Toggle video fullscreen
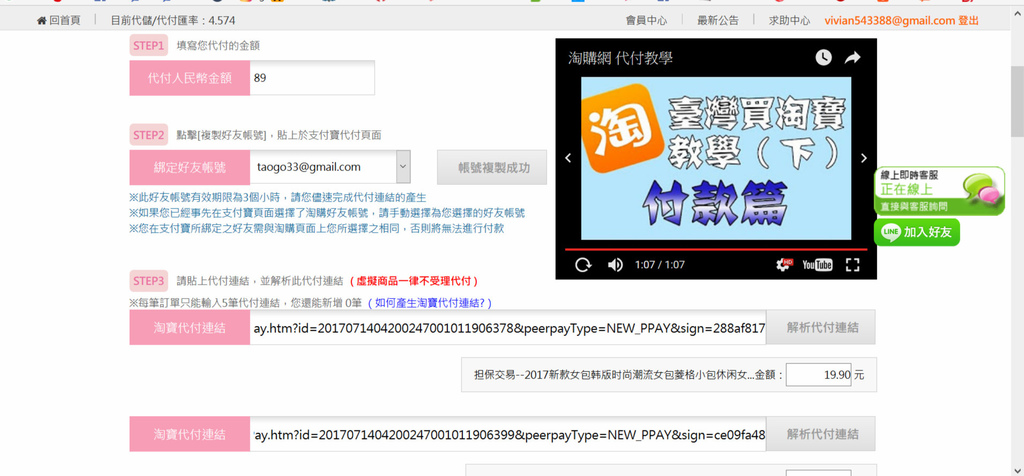Image resolution: width=1024 pixels, height=476 pixels. click(x=852, y=264)
